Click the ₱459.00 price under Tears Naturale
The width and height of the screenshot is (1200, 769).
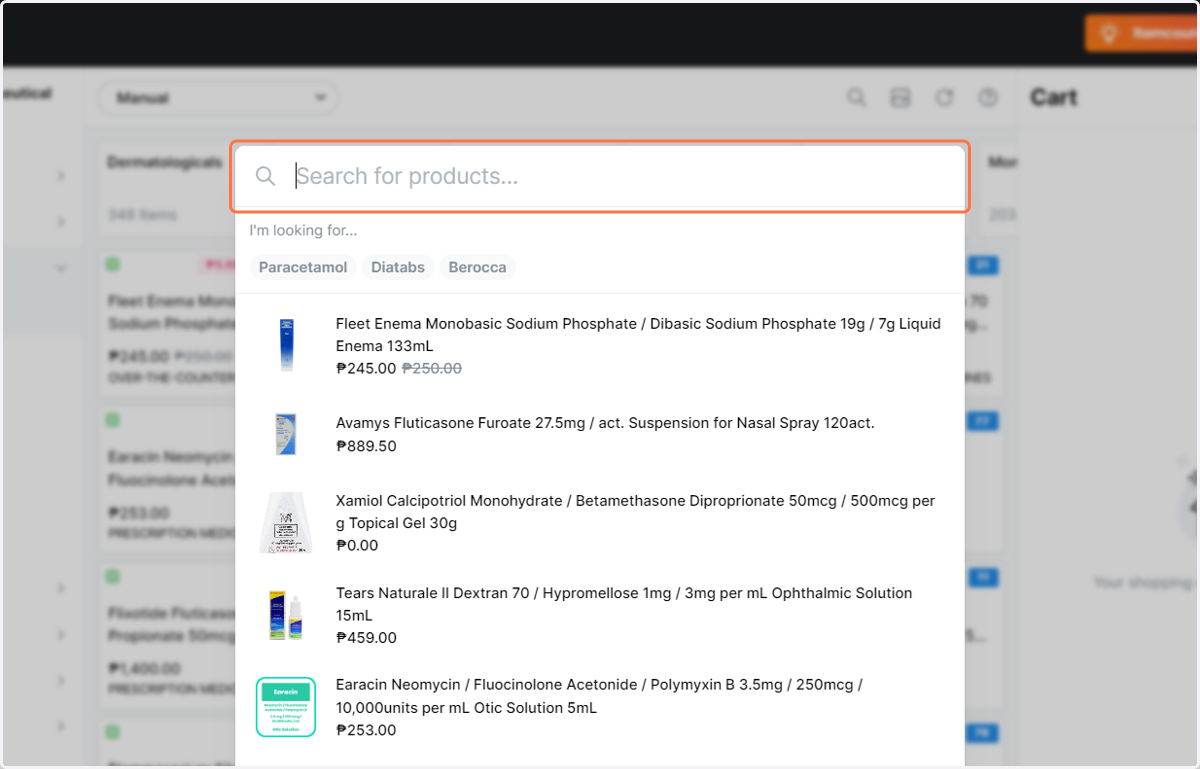coord(366,638)
